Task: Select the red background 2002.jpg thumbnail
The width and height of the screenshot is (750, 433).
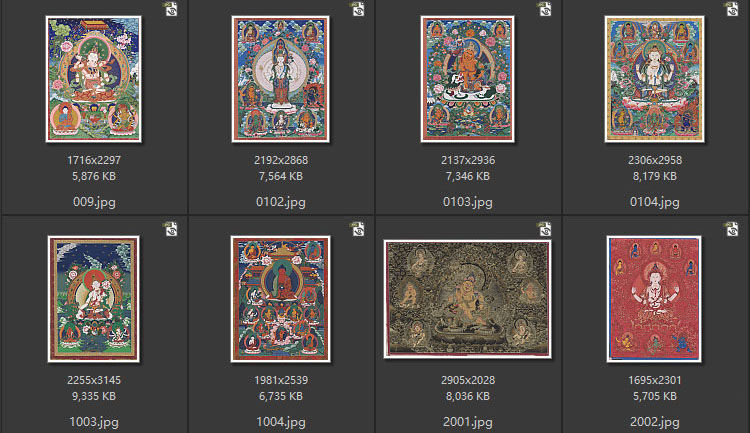Action: [x=655, y=299]
